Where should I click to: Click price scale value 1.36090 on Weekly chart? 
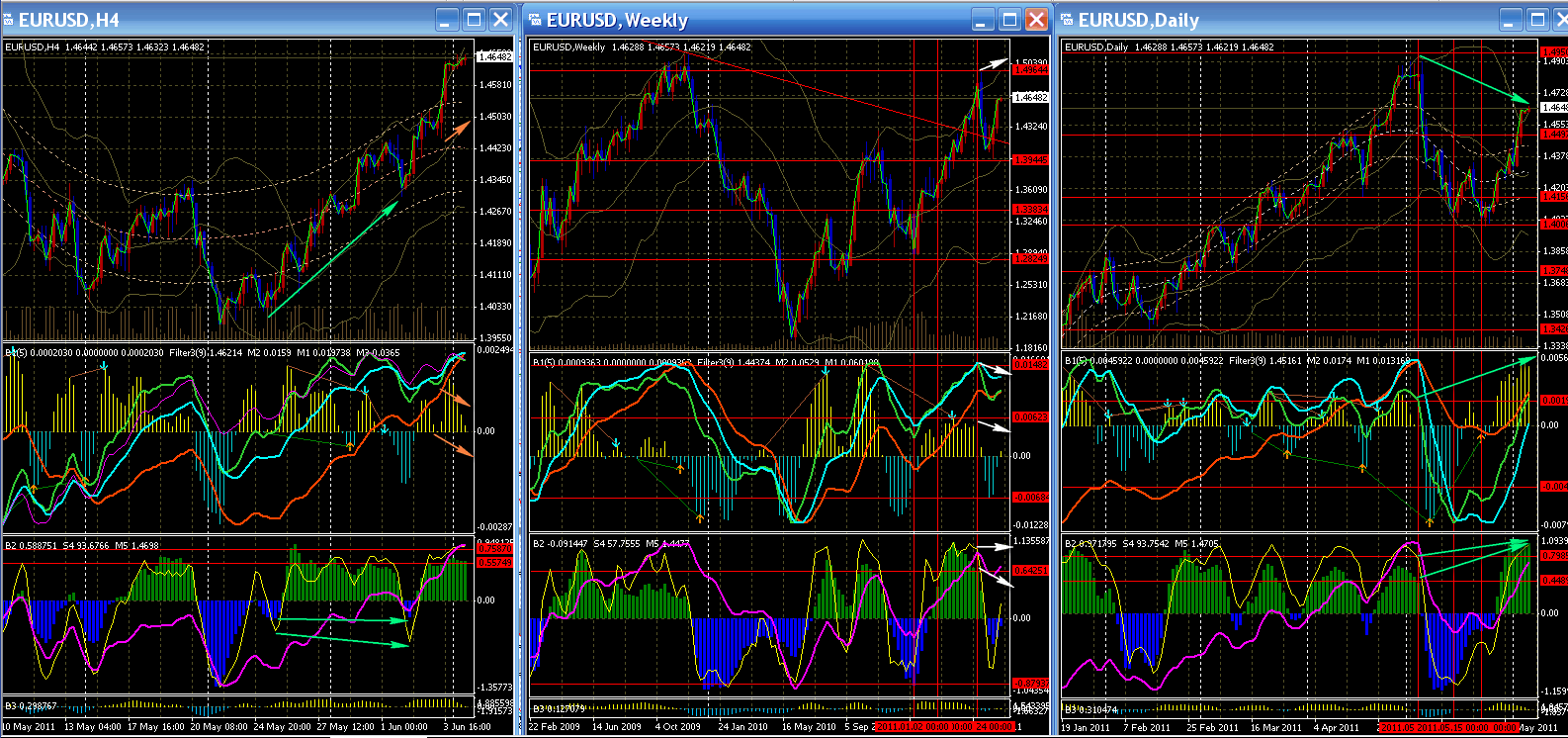[x=1031, y=190]
